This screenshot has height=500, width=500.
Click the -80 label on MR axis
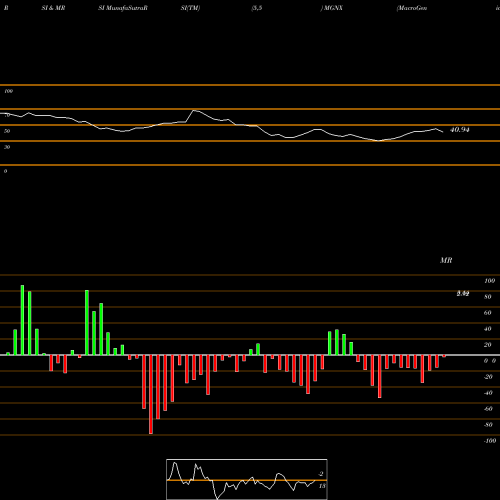pyautogui.click(x=488, y=425)
